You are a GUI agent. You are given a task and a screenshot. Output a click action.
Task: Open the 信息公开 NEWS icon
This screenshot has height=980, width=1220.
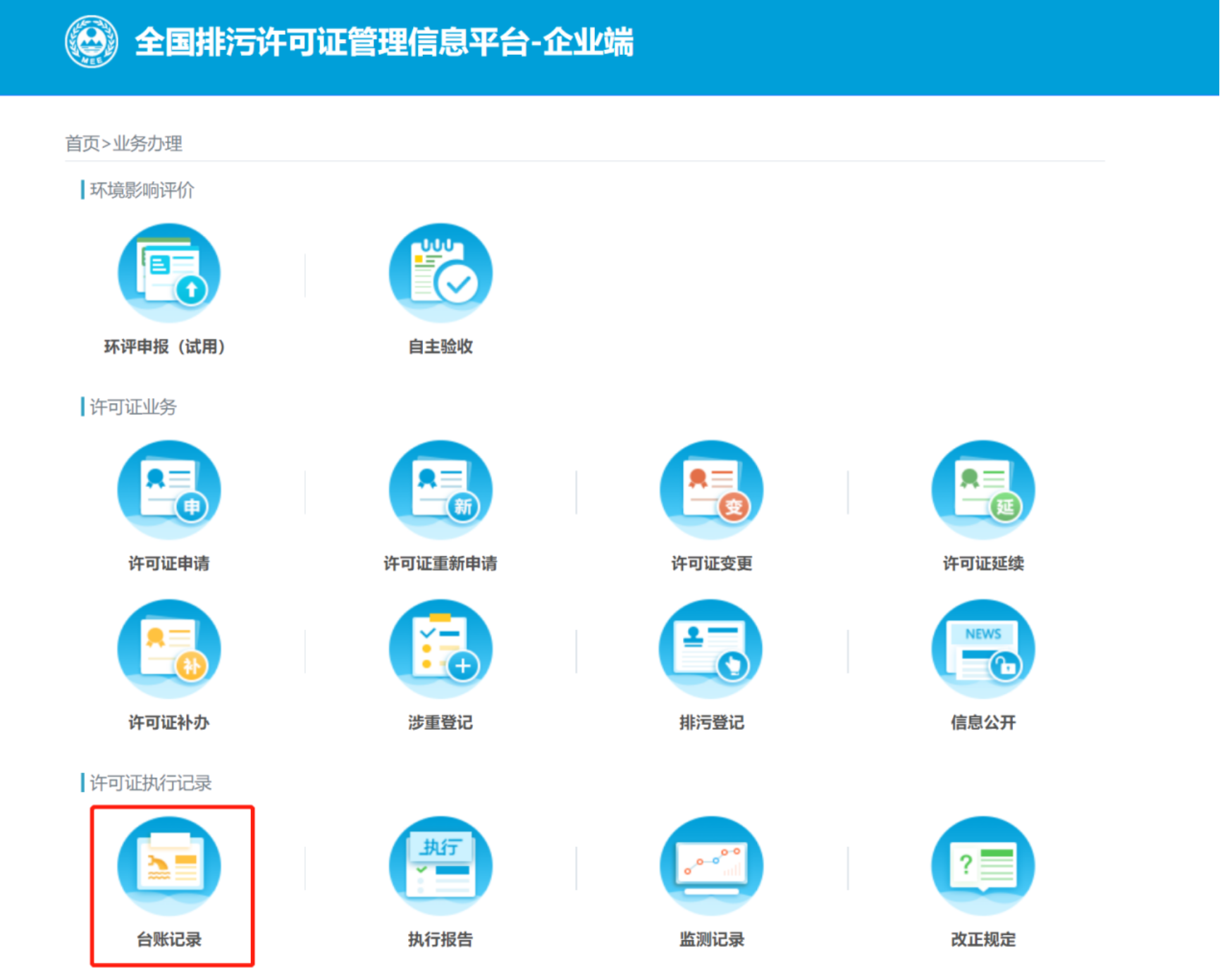point(983,650)
